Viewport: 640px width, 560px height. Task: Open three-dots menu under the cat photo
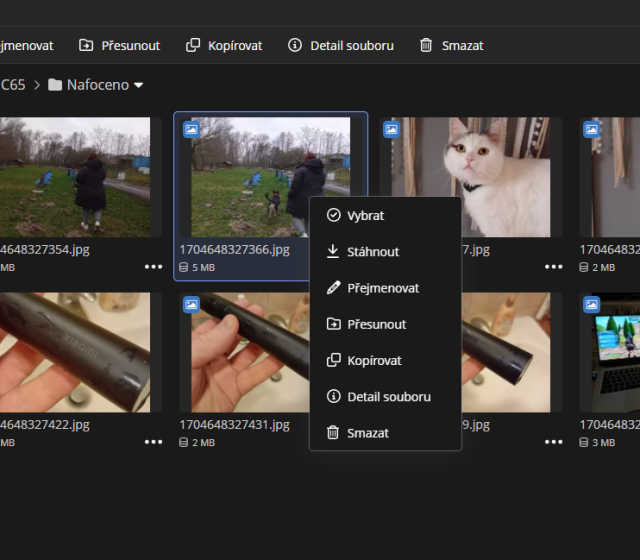(x=554, y=267)
